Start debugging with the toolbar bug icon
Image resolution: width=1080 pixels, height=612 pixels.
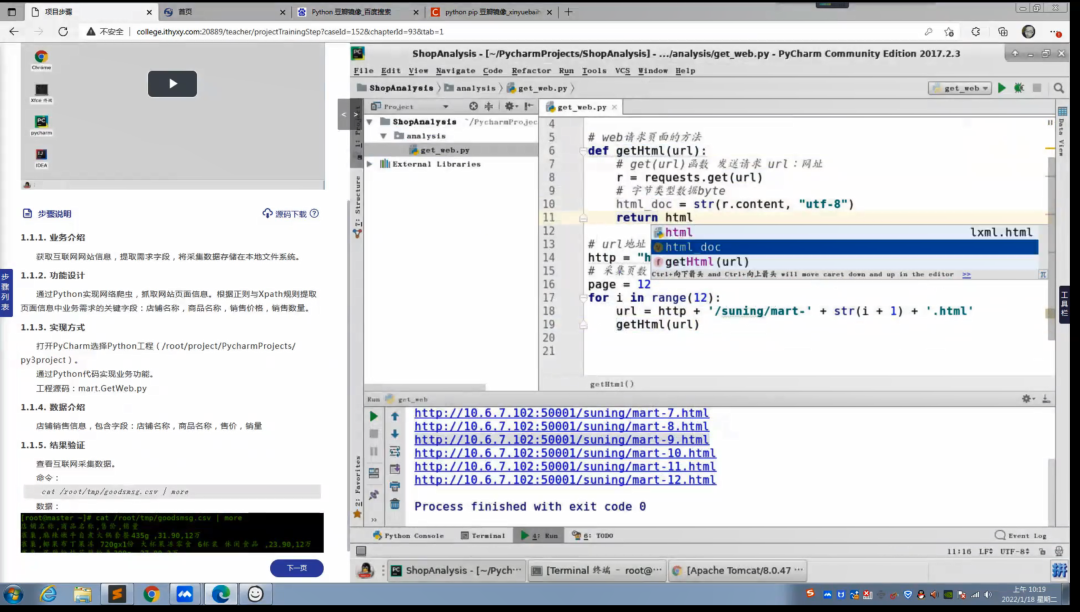1019,88
